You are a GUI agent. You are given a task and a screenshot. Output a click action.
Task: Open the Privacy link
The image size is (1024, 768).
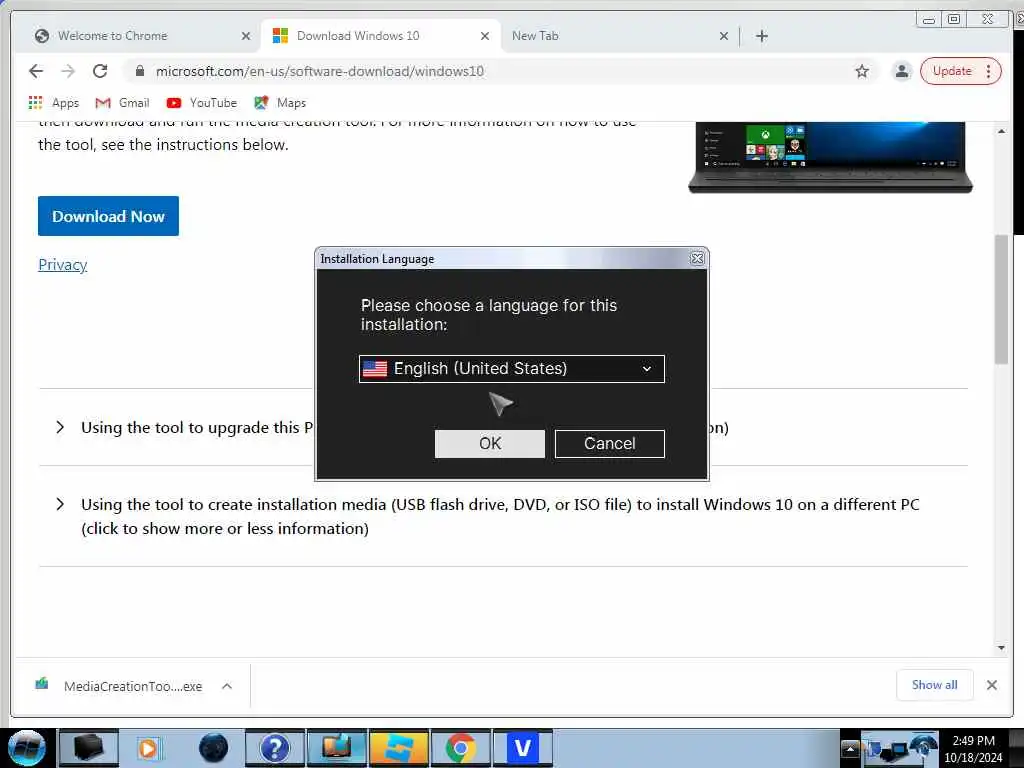[x=63, y=264]
